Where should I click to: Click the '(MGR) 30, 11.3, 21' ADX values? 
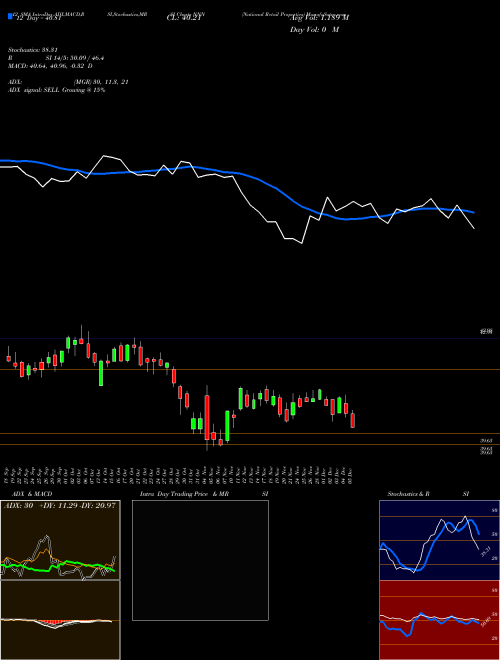[x=101, y=82]
